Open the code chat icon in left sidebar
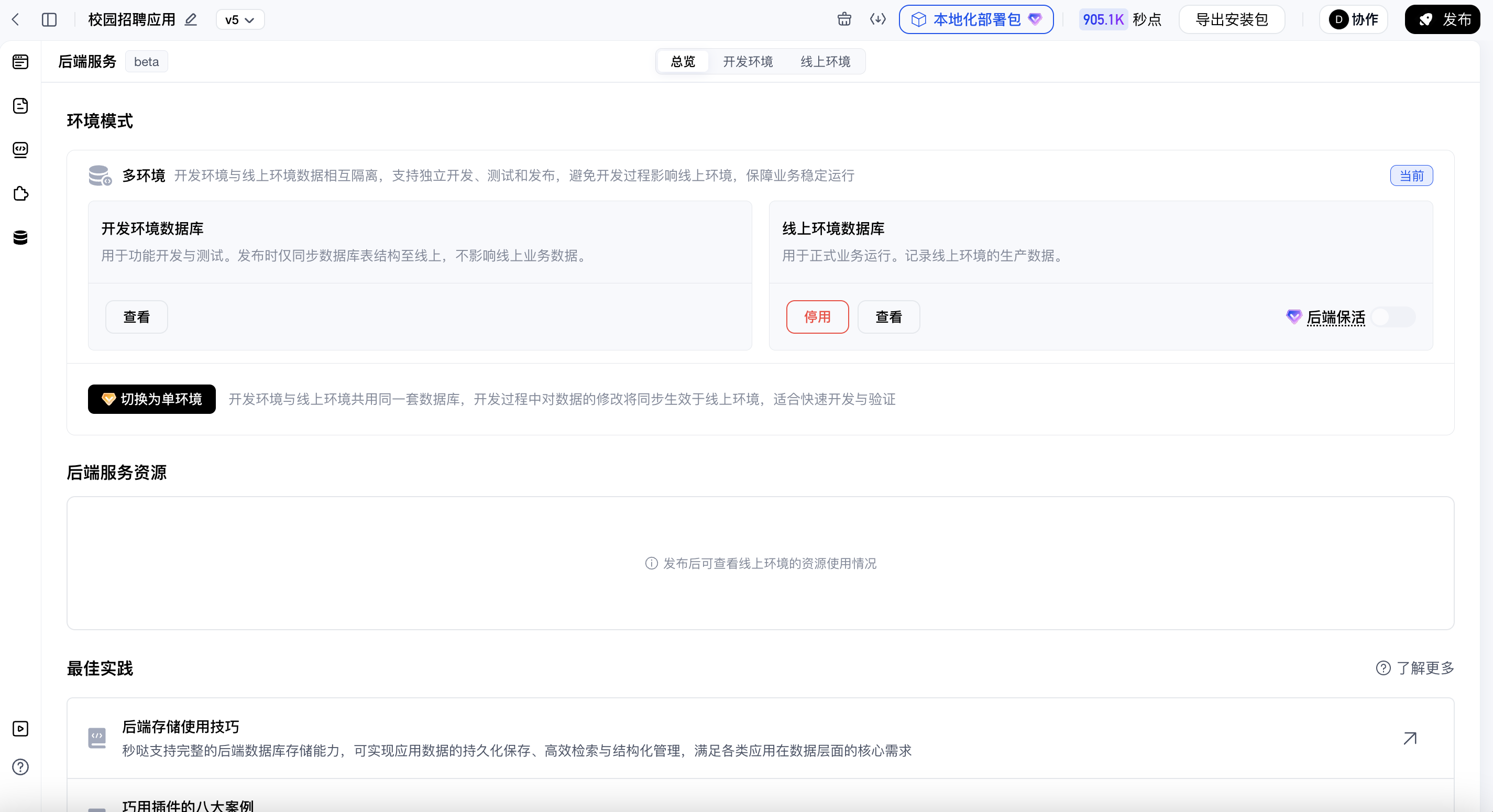1493x812 pixels. click(20, 149)
